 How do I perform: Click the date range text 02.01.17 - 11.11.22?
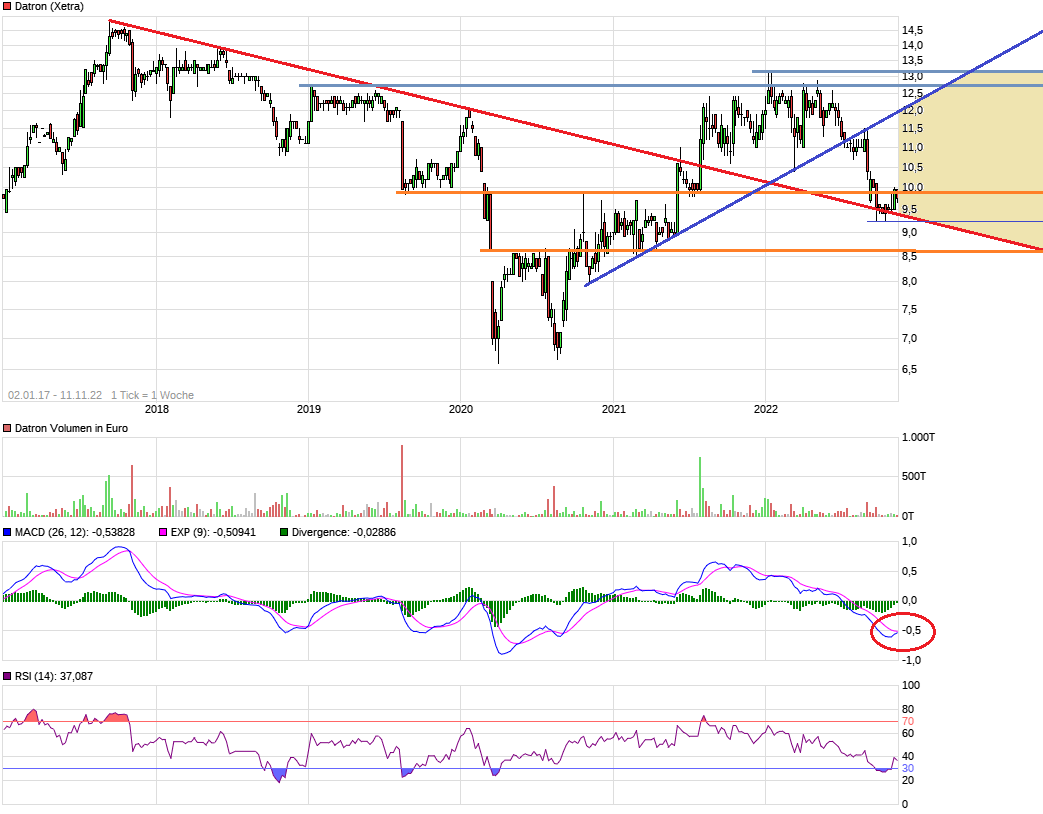(54, 395)
